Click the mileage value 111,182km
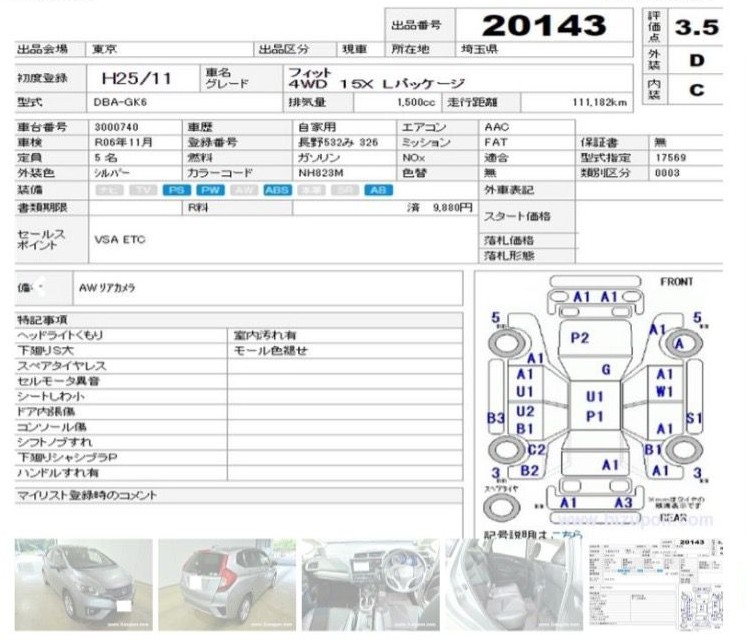Viewport: 746px width, 641px height. (x=599, y=102)
